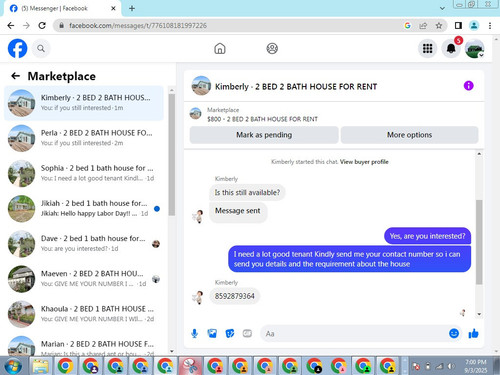The image size is (500, 375).
Task: Open Snipping Tool taskbar icon
Action: [x=190, y=366]
